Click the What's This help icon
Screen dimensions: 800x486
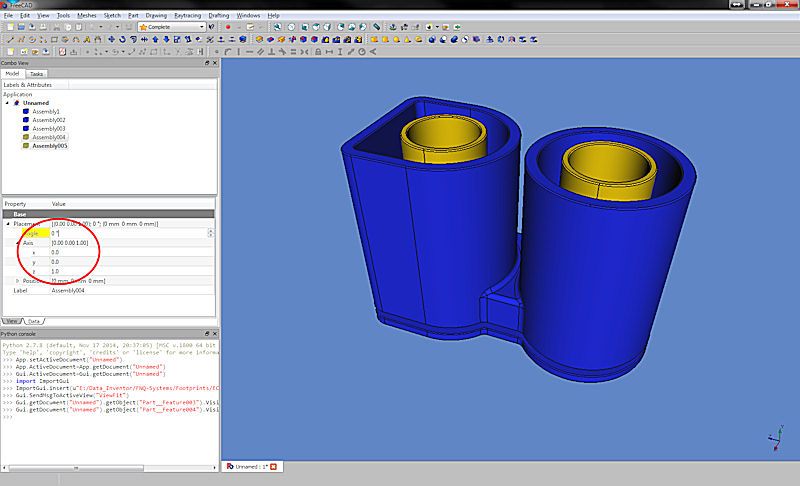tap(212, 27)
